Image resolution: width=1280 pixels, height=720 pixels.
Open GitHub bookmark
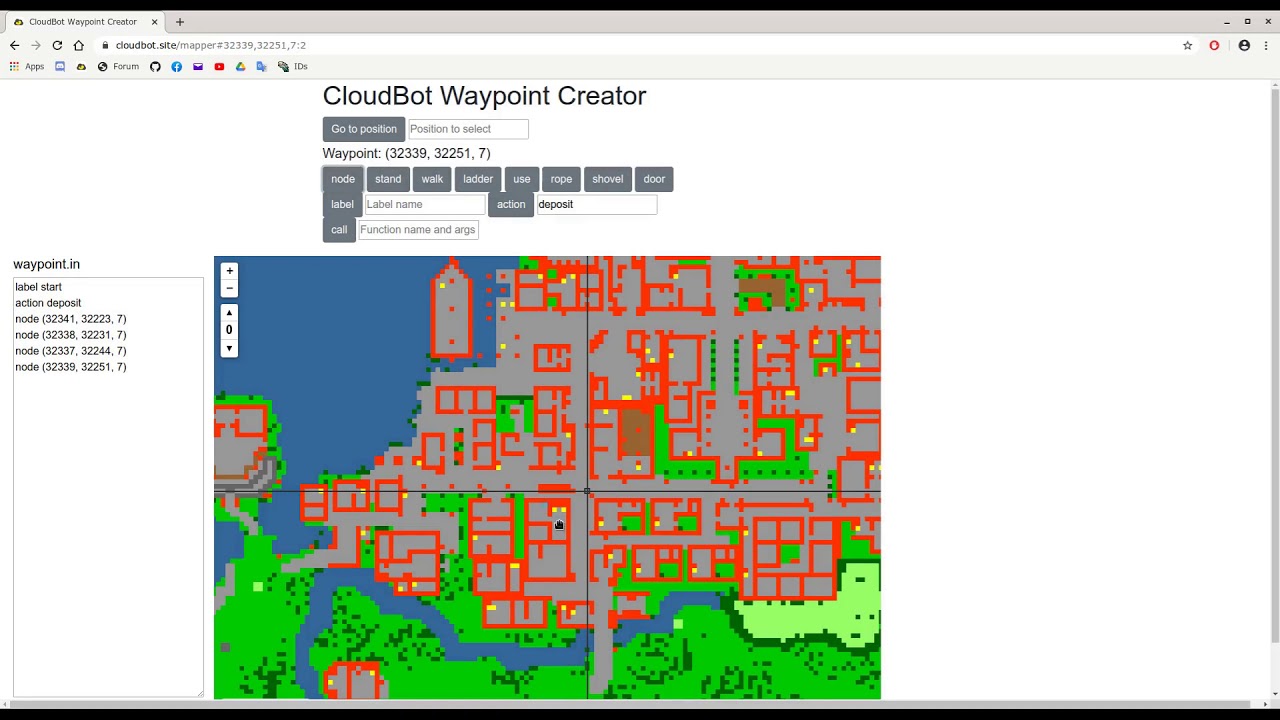(155, 67)
